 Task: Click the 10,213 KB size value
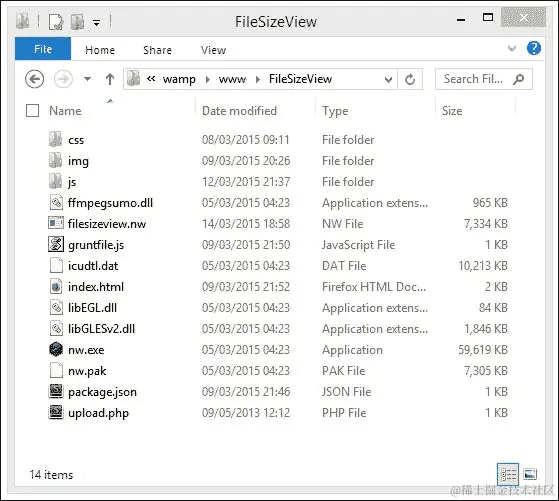pyautogui.click(x=483, y=266)
